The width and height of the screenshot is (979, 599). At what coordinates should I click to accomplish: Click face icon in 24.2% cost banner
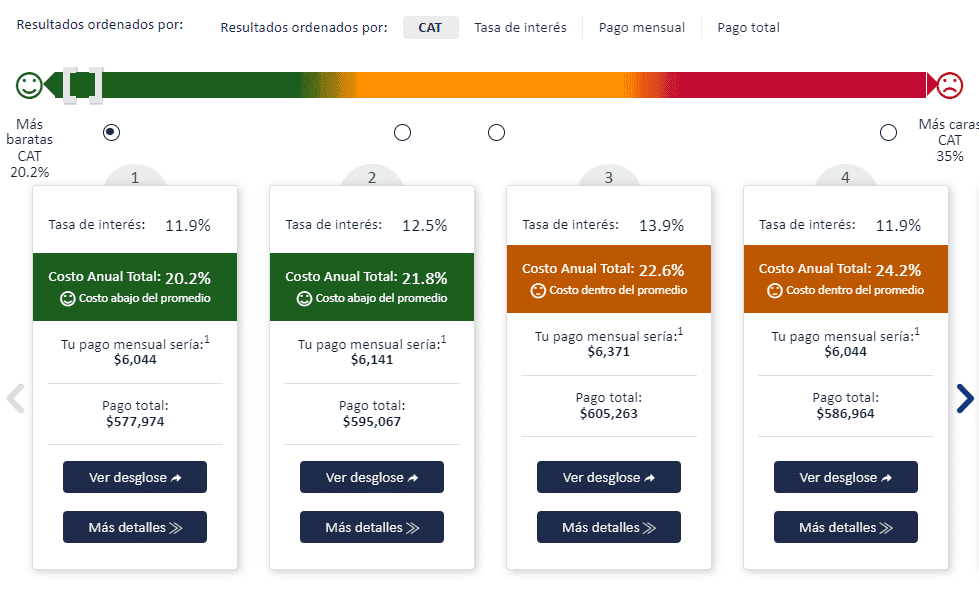coord(775,290)
